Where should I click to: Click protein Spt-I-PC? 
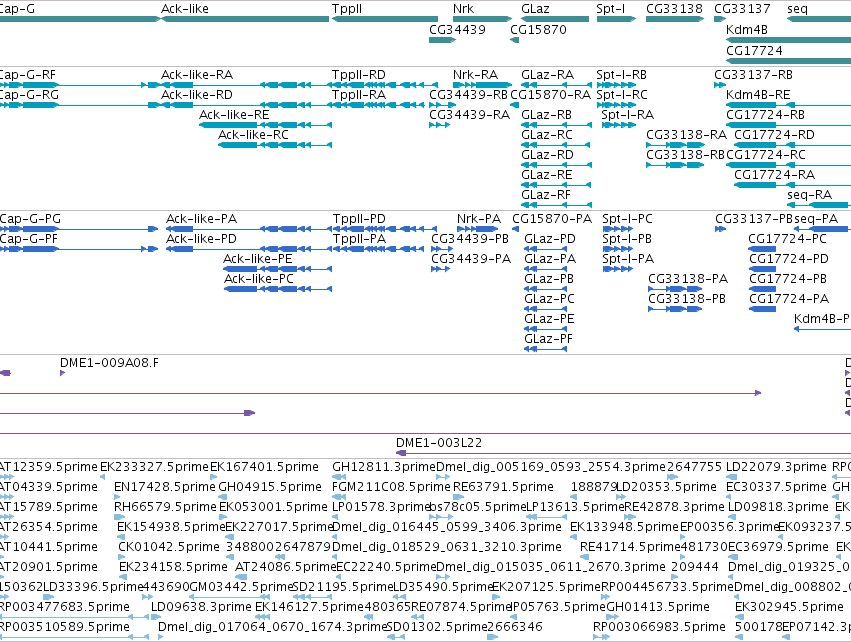(627, 219)
